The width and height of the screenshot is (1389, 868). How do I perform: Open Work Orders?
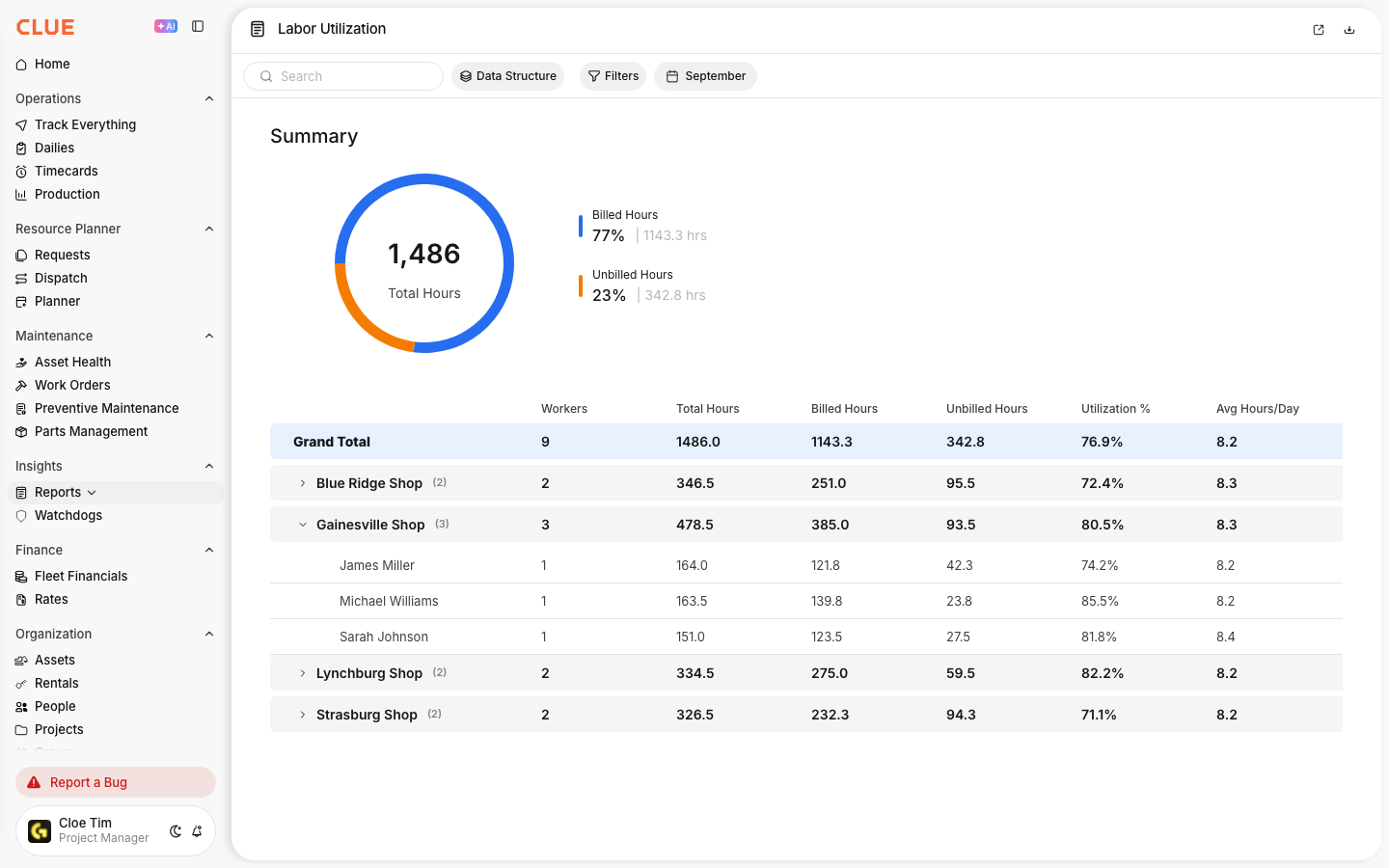coord(72,385)
